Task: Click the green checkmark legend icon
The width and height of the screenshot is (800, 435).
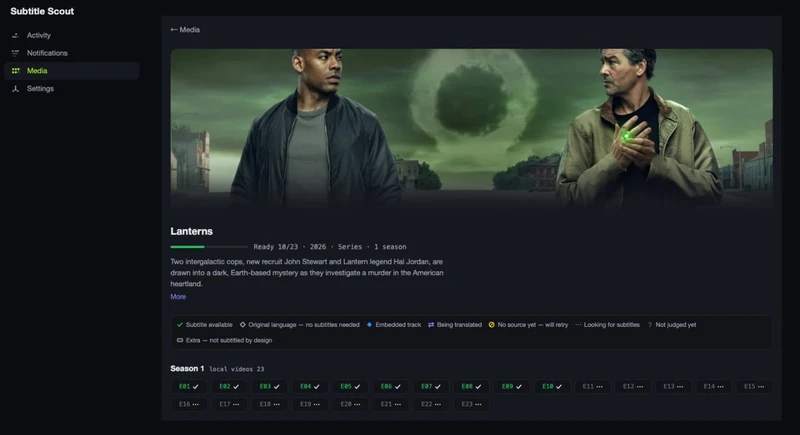Action: tap(180, 324)
